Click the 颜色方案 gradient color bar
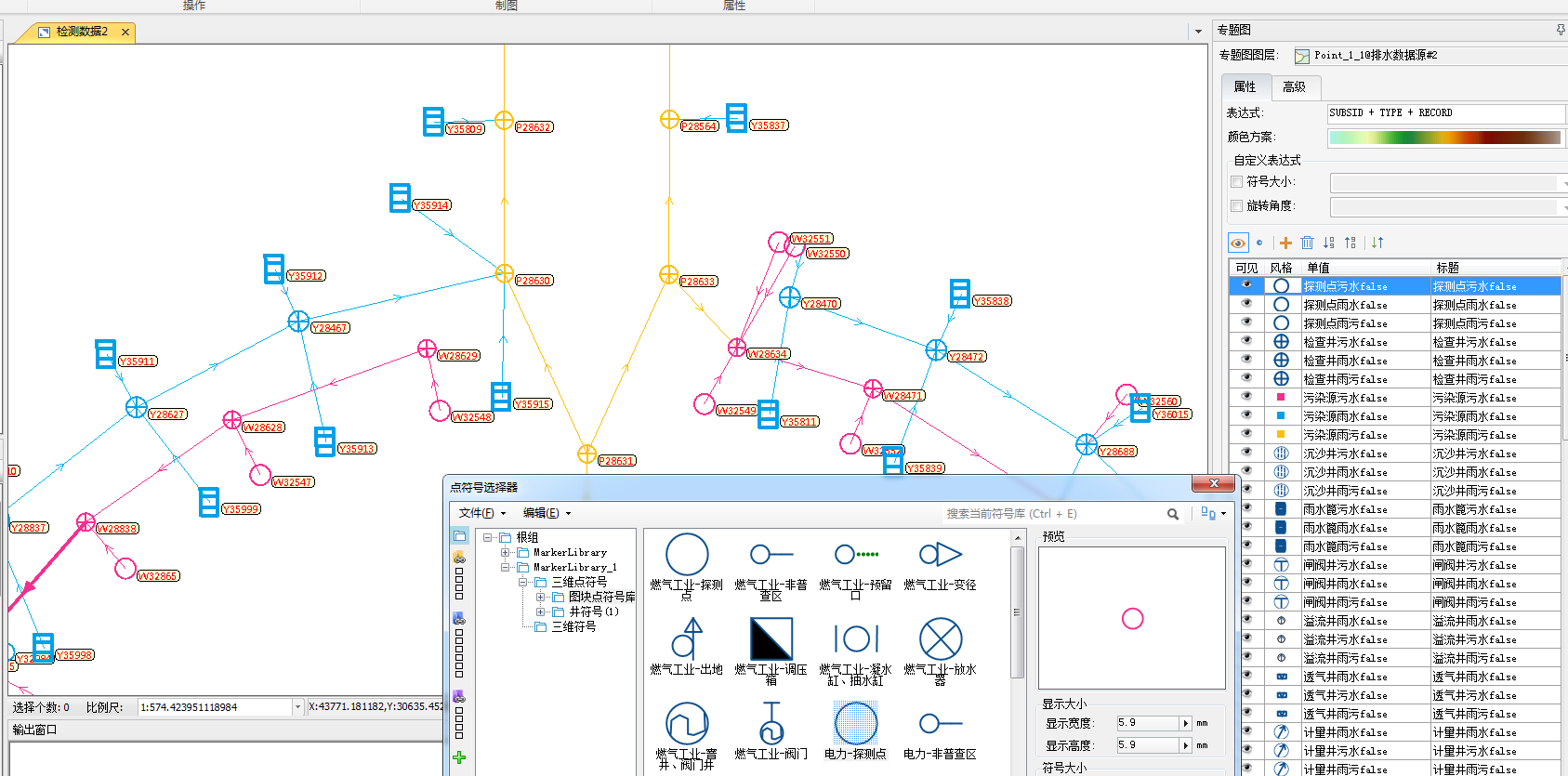The width and height of the screenshot is (1568, 776). (x=1445, y=138)
